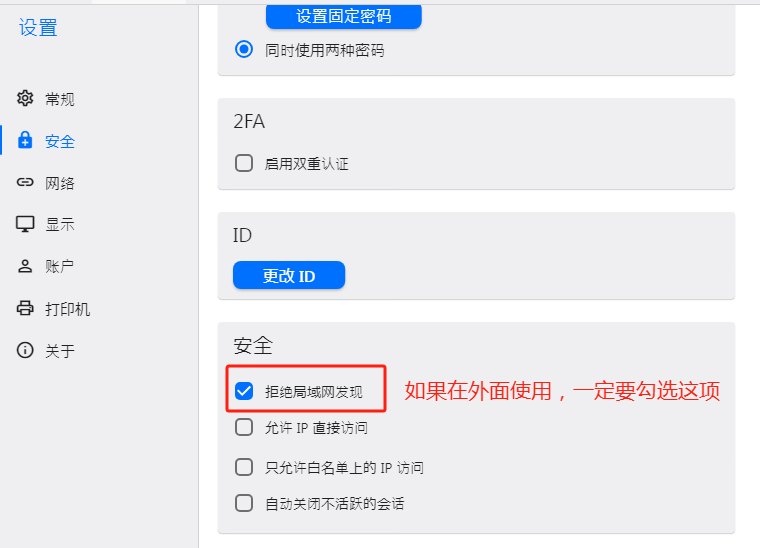Click the gear icon beside 常规
Screen dimensions: 760x548
click(x=26, y=99)
